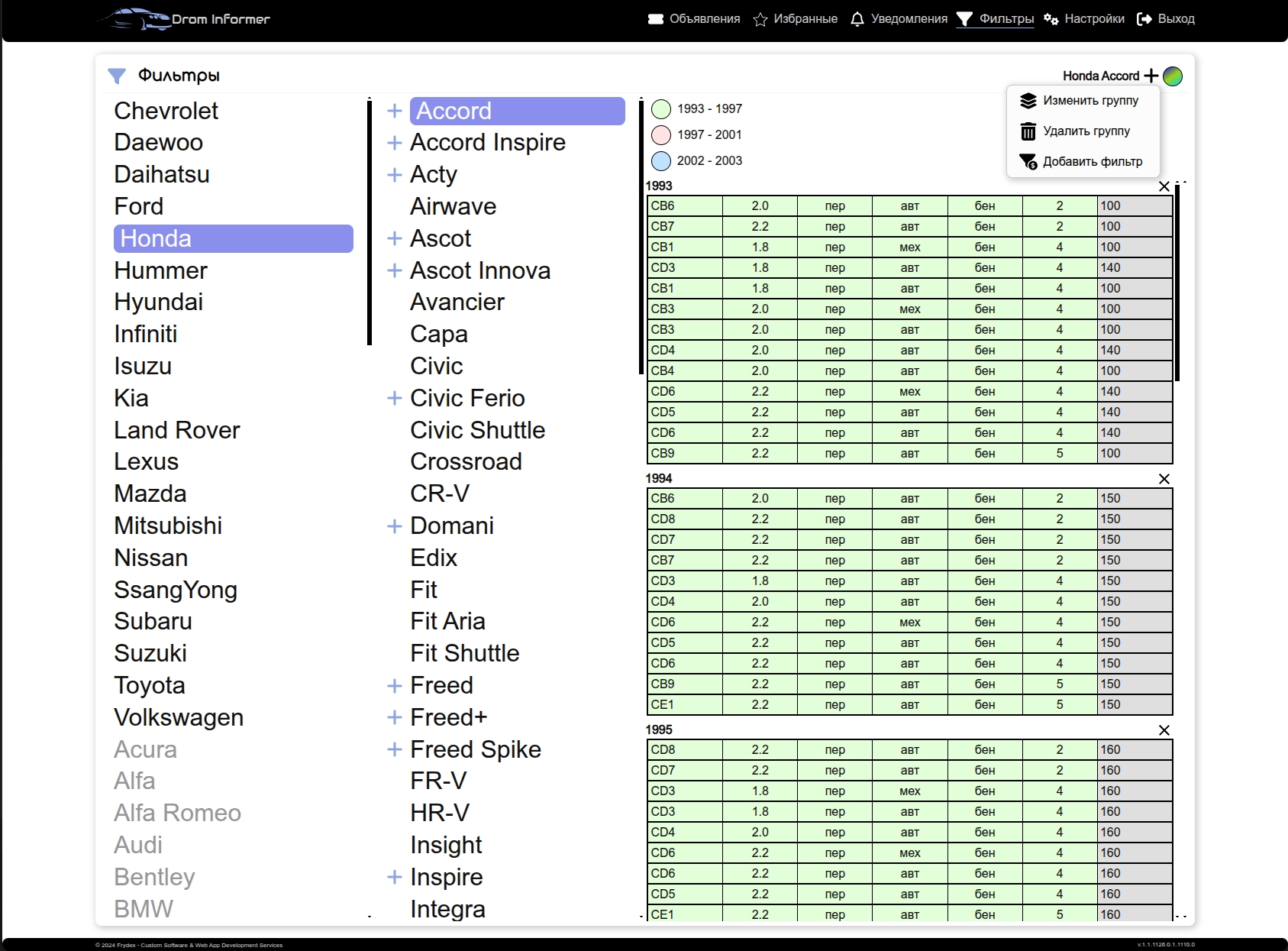The width and height of the screenshot is (1288, 951).
Task: Click the Frydex copyright footer text
Action: (189, 945)
